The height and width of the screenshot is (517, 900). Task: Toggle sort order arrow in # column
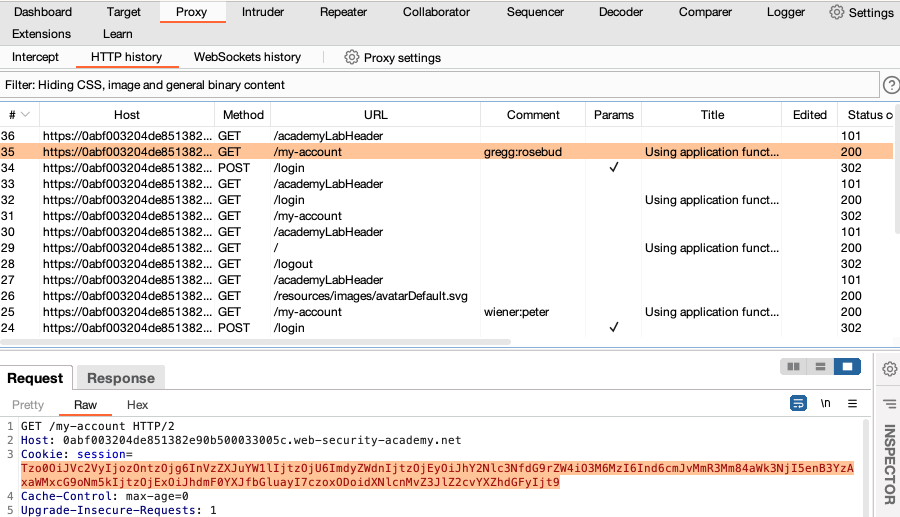[x=25, y=115]
